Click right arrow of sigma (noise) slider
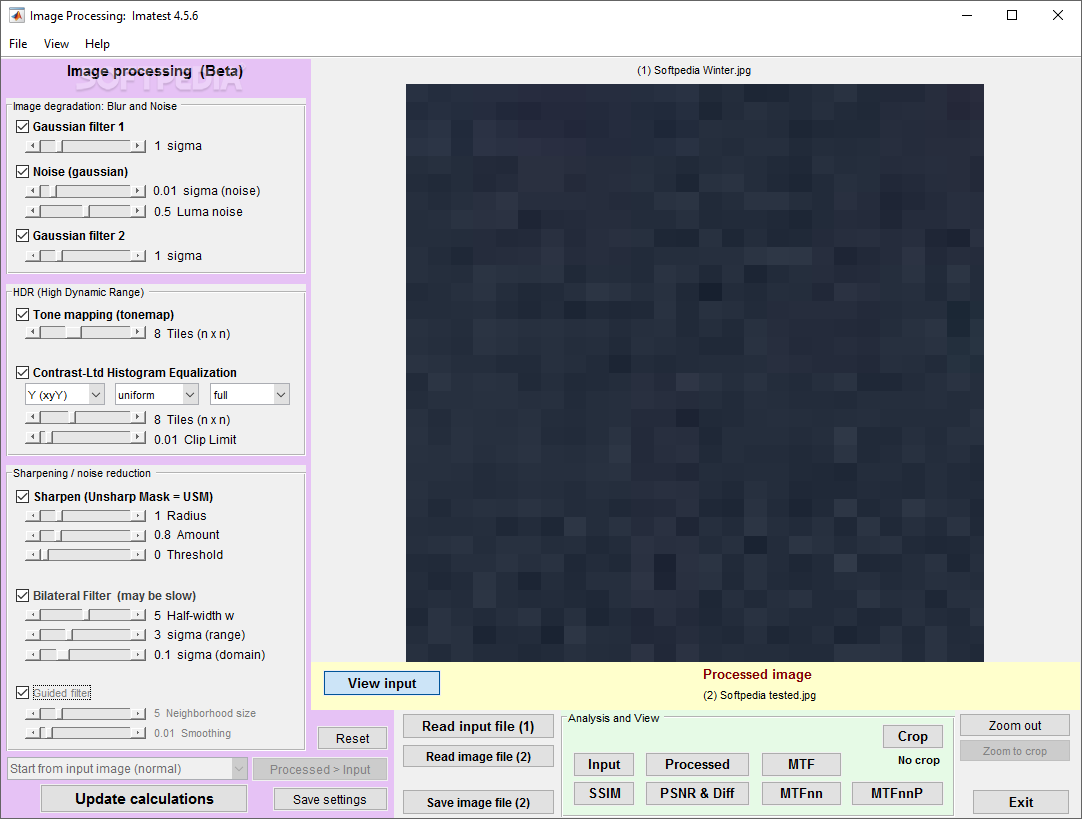 (x=139, y=190)
